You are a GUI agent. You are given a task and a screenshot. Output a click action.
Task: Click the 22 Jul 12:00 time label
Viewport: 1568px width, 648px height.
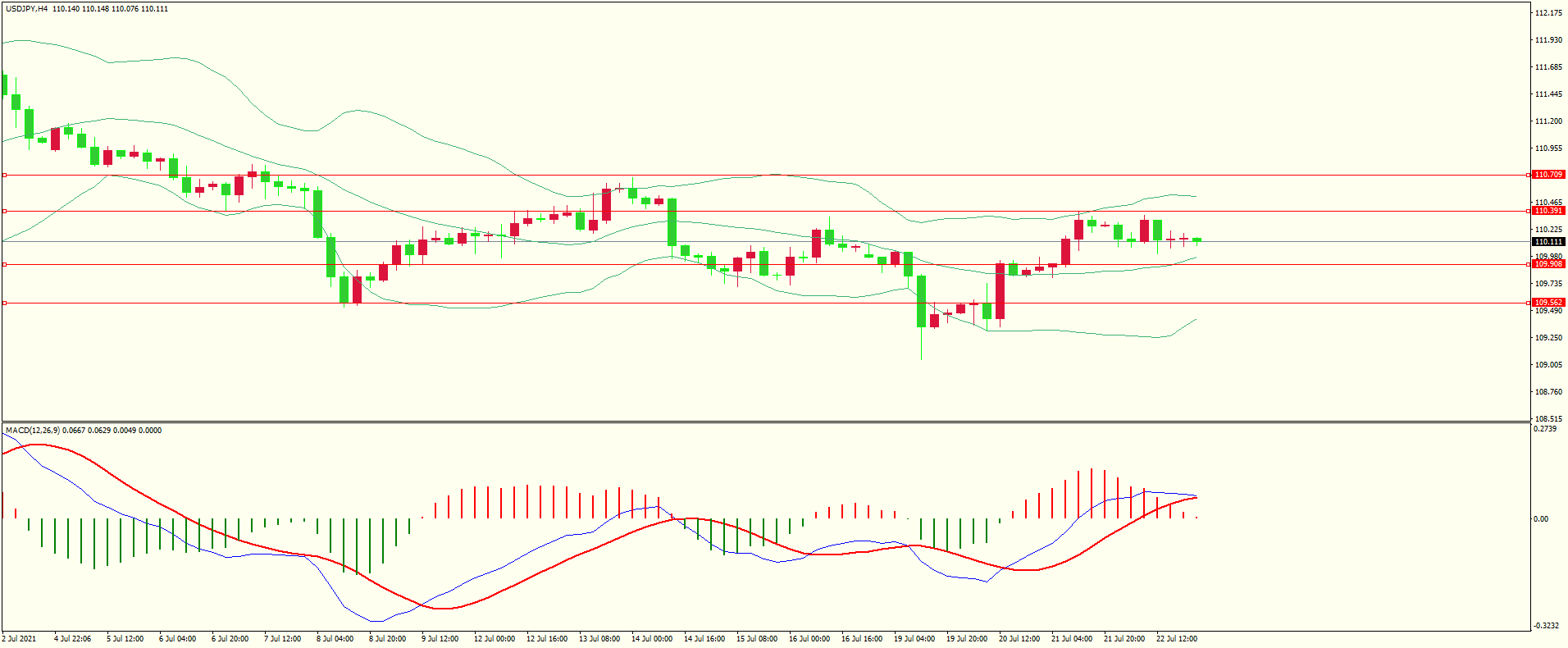(x=1177, y=639)
